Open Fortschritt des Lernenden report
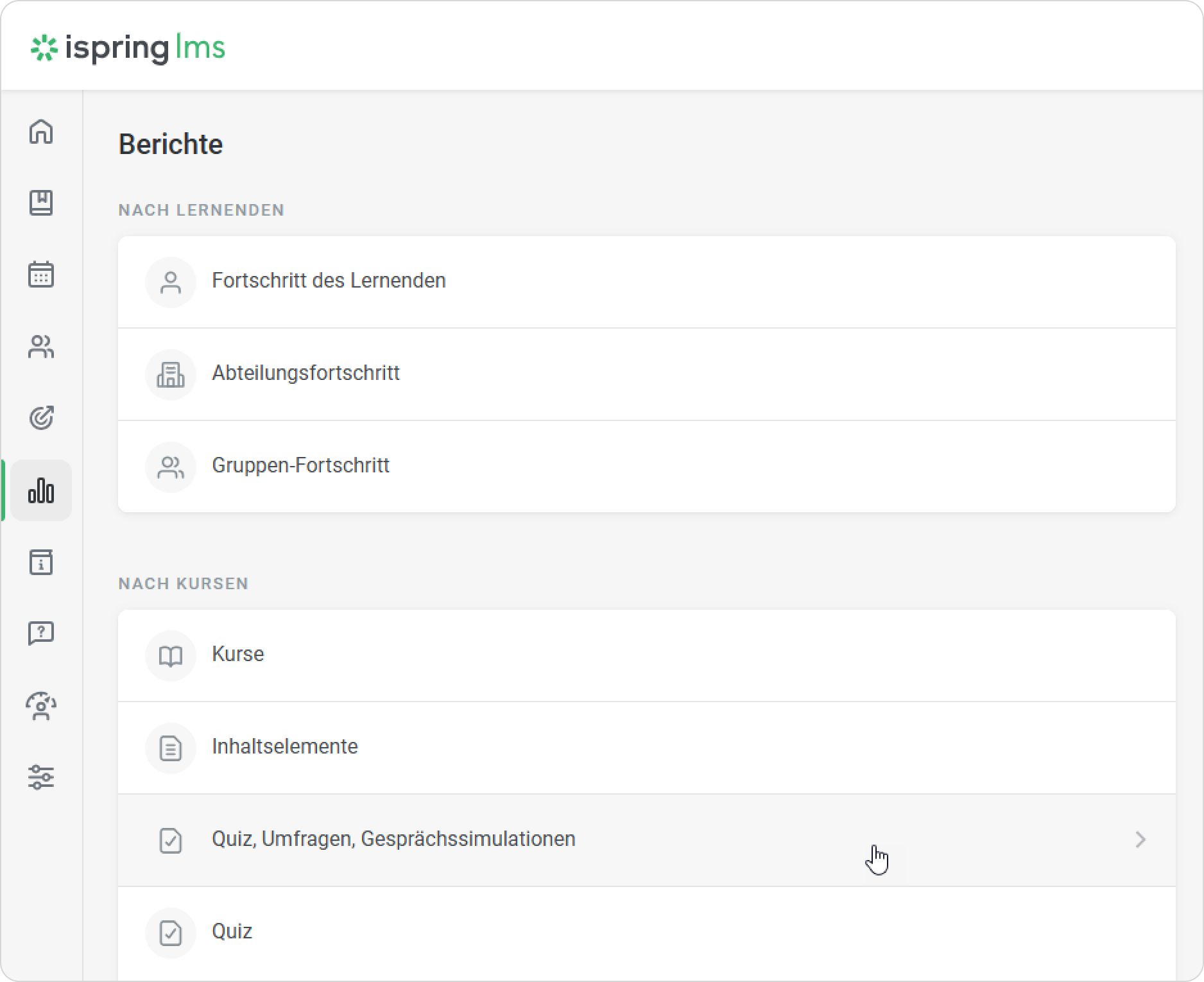 tap(329, 281)
